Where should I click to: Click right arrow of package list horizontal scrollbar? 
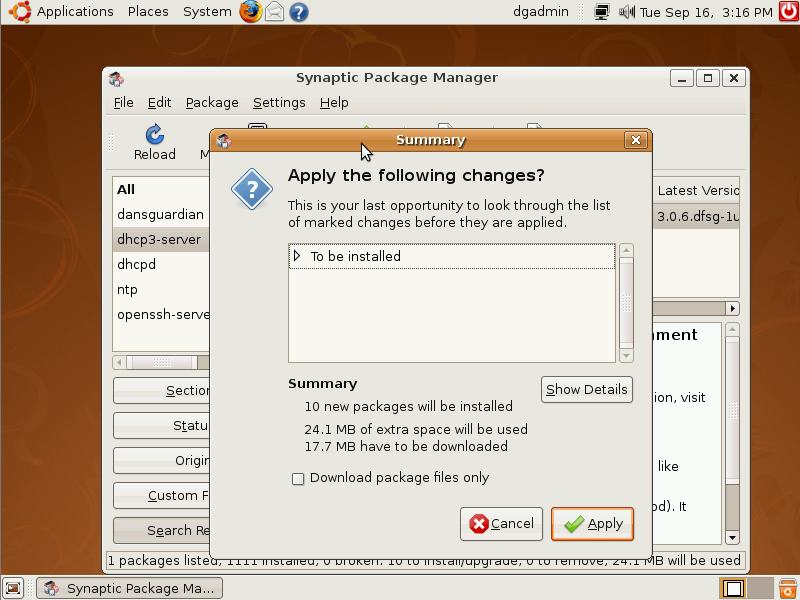(x=733, y=308)
